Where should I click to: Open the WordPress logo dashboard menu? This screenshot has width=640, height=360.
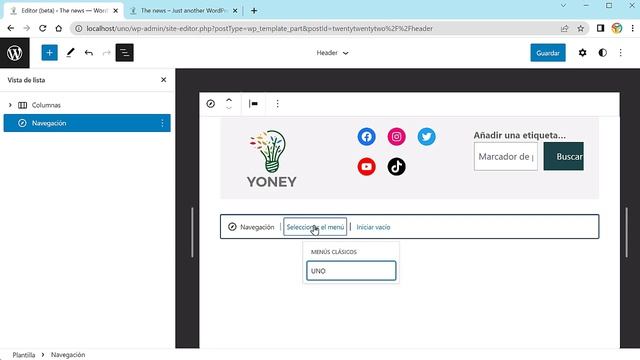[15, 53]
